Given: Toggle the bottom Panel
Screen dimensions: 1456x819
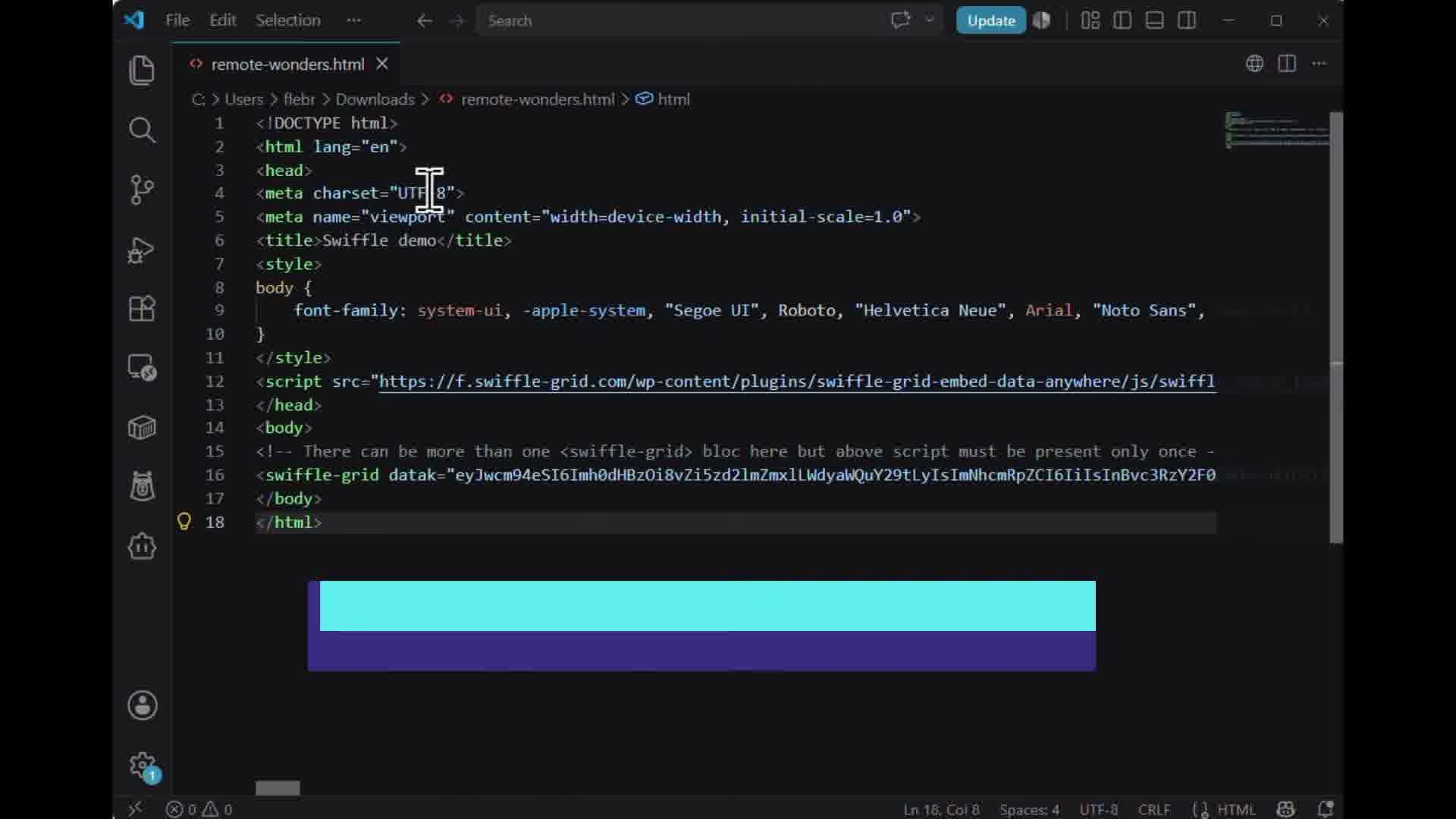Looking at the screenshot, I should 1155,20.
